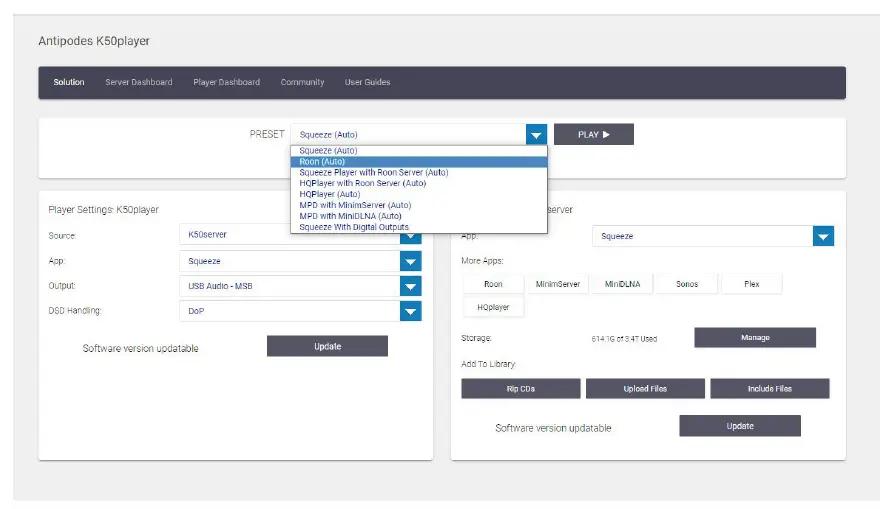Open User Guides tab
Viewport: 894px width, 509px height.
click(367, 82)
